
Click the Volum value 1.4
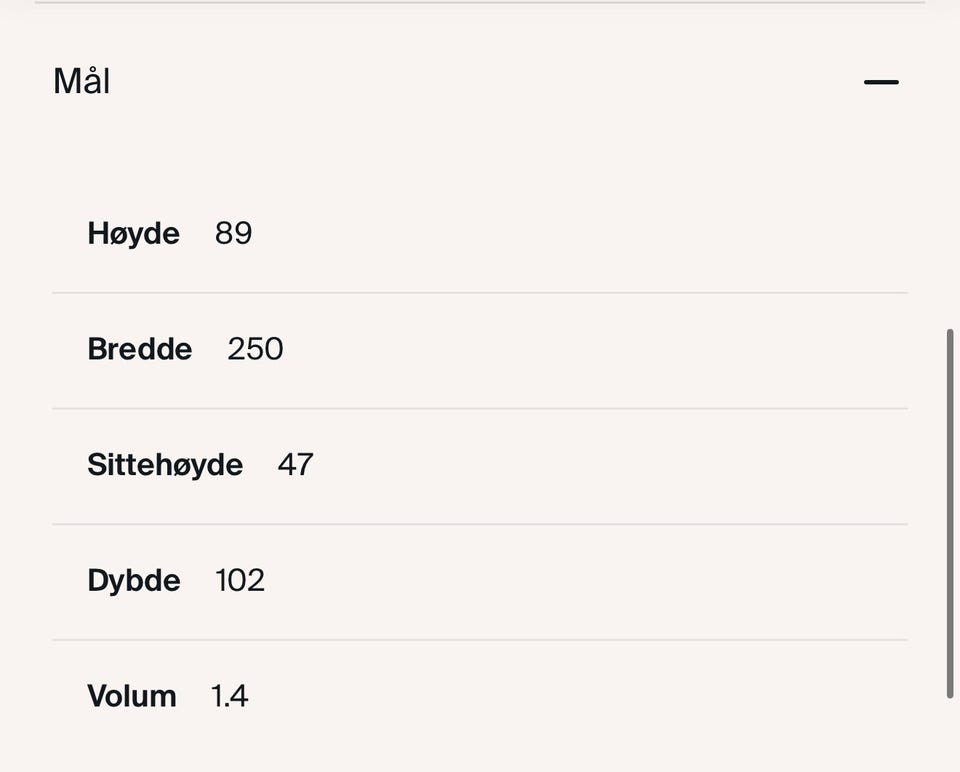pyautogui.click(x=229, y=696)
